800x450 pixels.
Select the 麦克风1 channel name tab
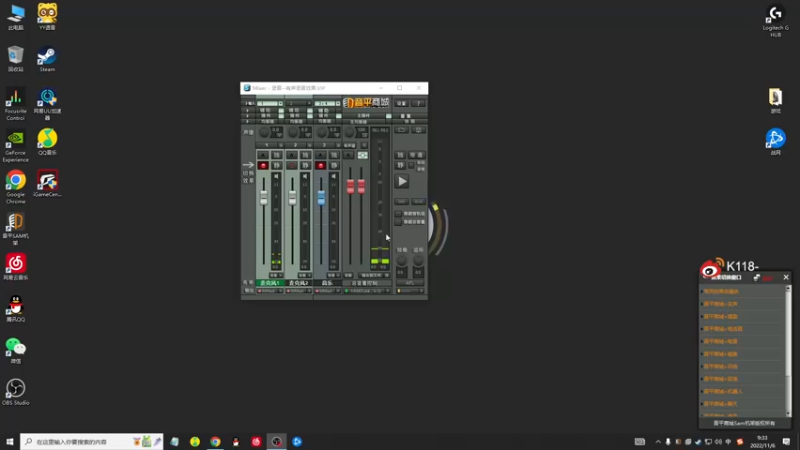tap(270, 283)
